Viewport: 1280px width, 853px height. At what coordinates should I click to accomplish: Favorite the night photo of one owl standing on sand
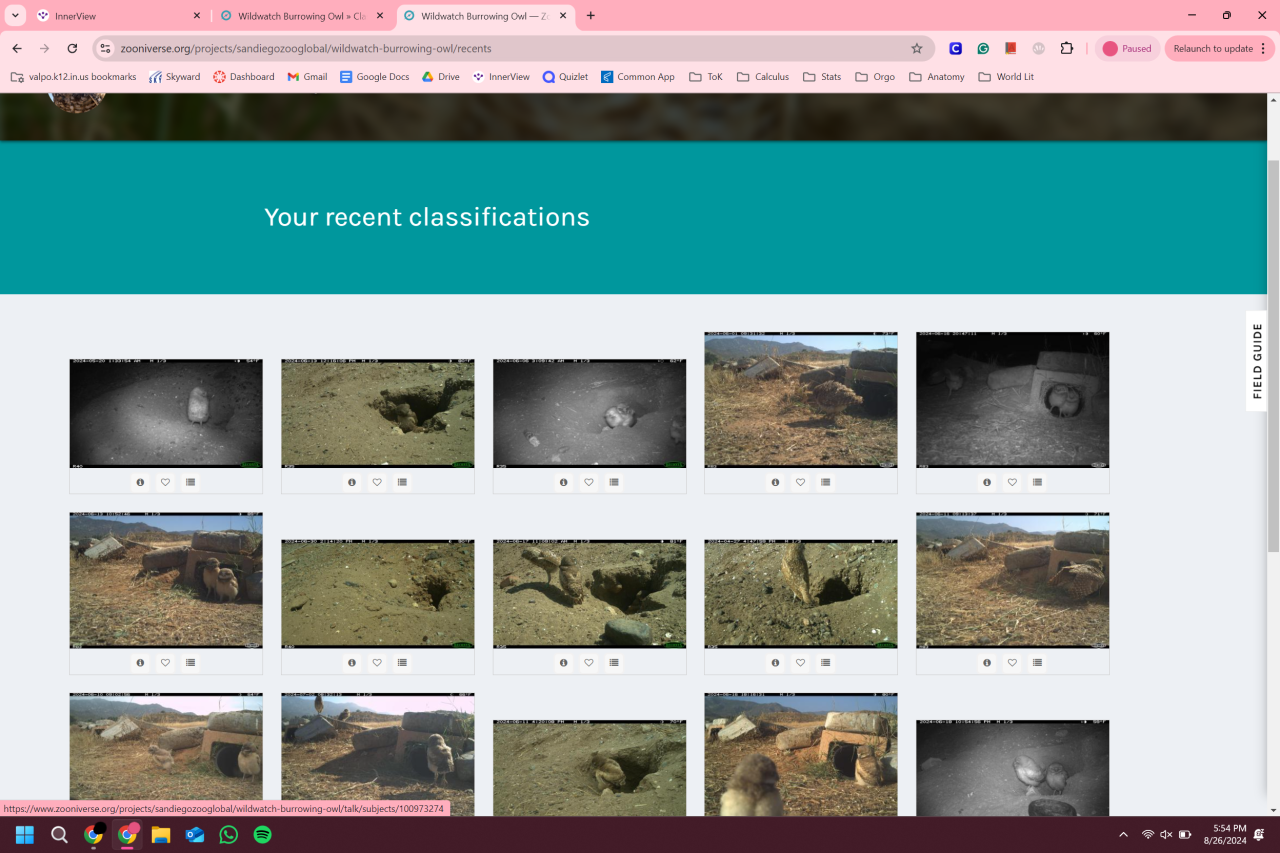pyautogui.click(x=165, y=482)
